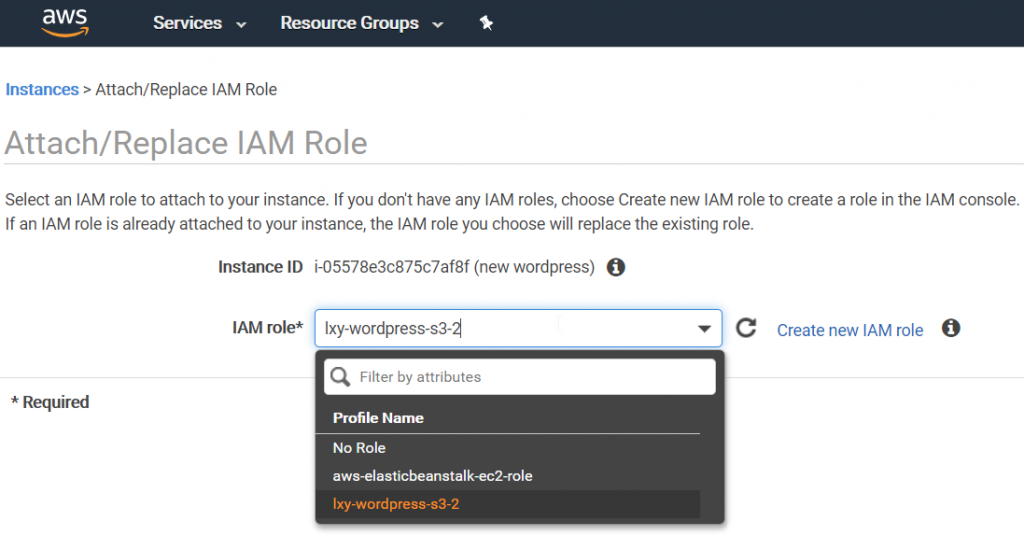
Task: Click the pin shortcut icon in navbar
Action: (486, 23)
